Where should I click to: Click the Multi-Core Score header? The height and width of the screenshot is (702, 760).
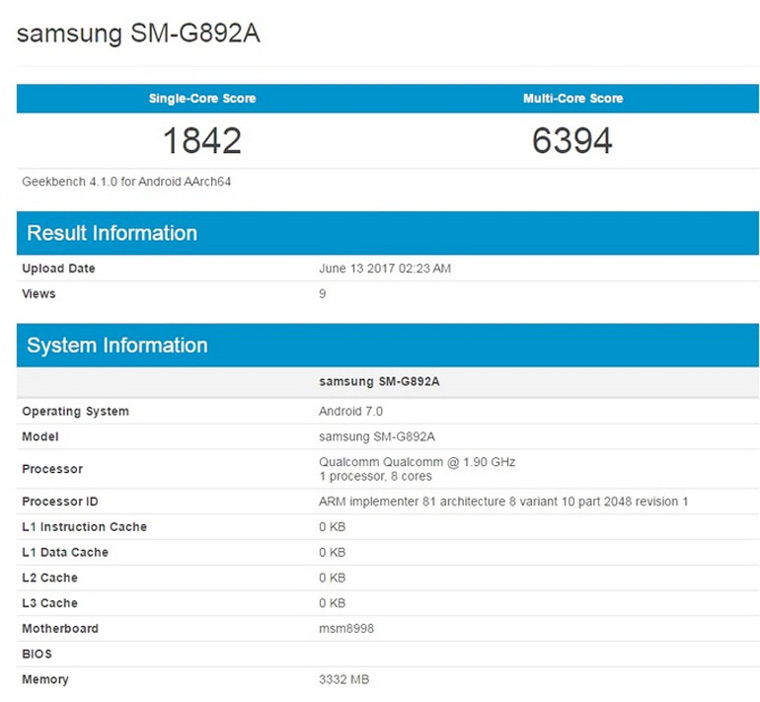(x=572, y=98)
